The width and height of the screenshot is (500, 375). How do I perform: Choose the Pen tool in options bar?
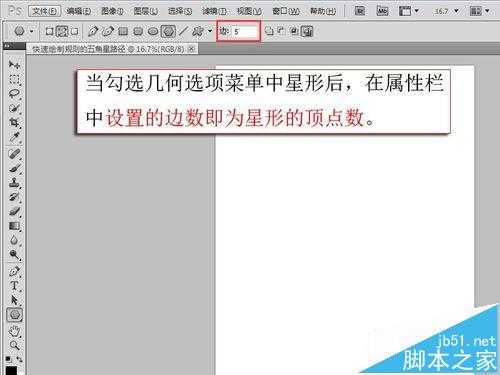coord(92,31)
